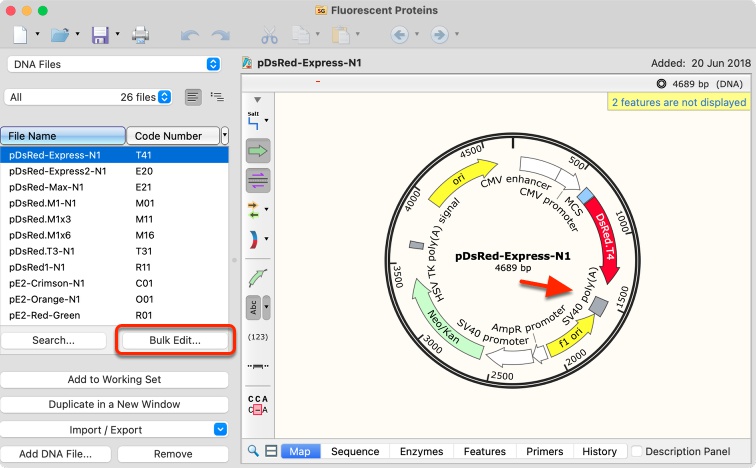Click Add DNA File... button
The height and width of the screenshot is (468, 756).
tap(55, 454)
